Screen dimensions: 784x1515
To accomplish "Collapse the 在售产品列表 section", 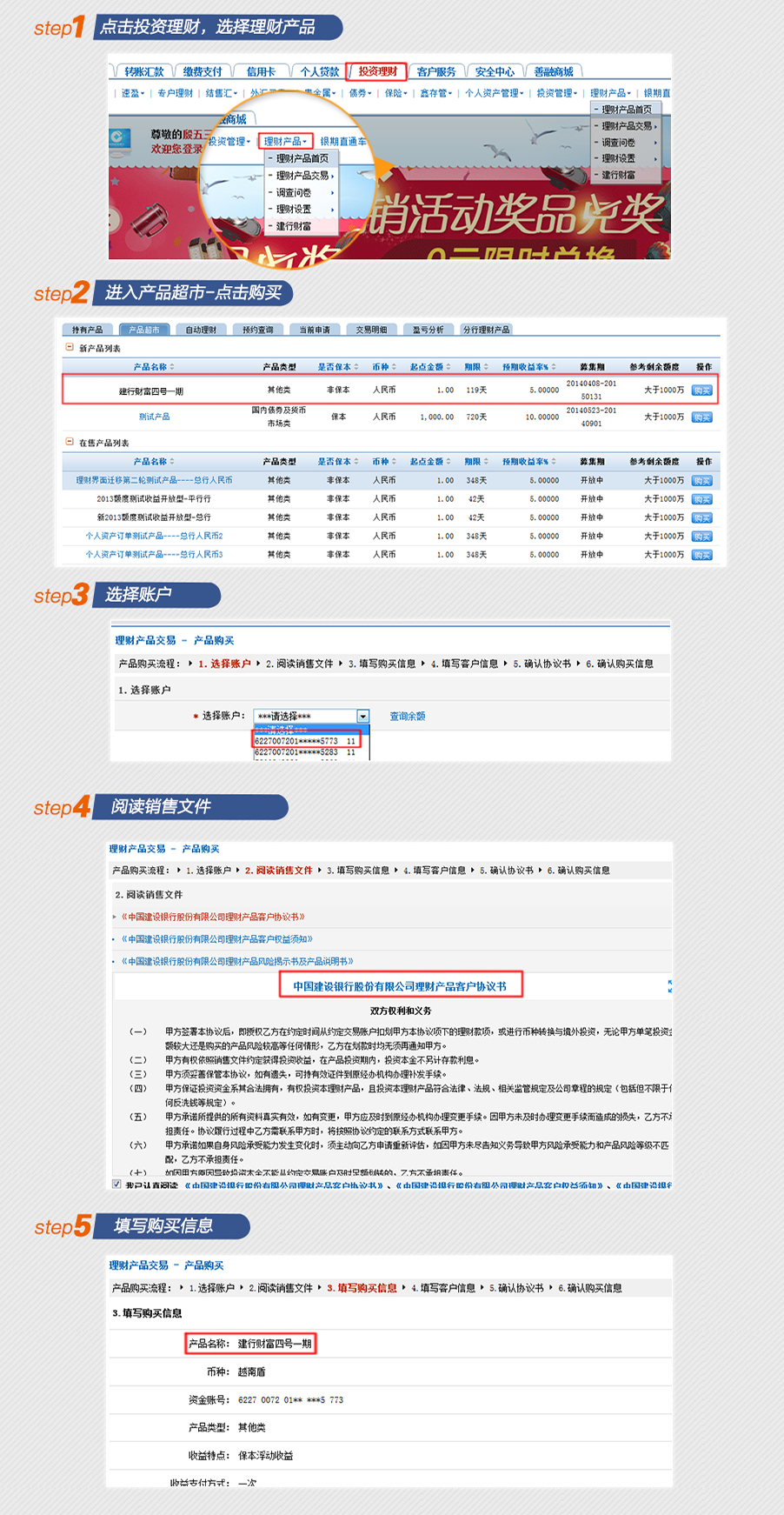I will click(70, 442).
